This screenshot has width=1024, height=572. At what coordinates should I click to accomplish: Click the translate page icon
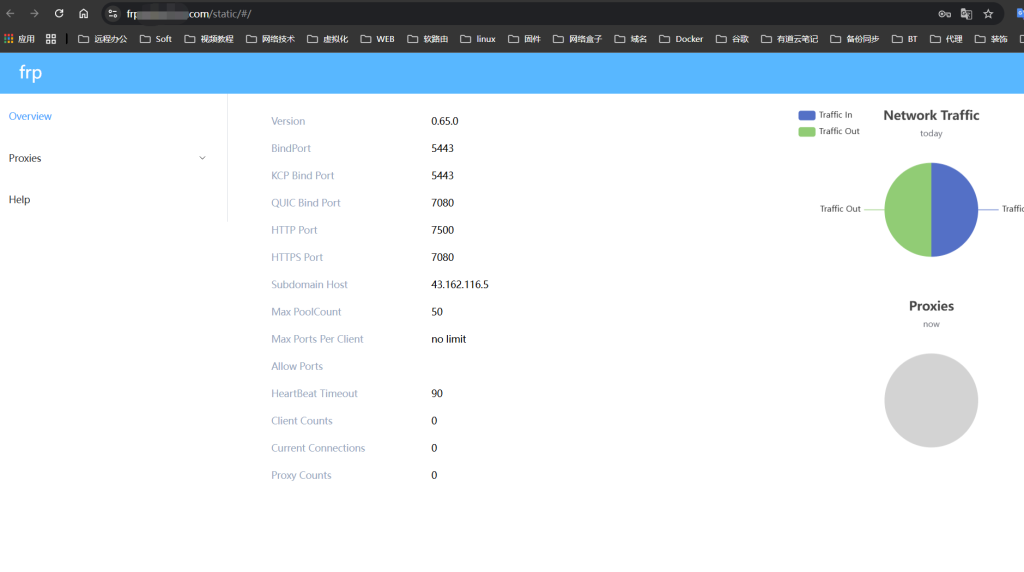pyautogui.click(x=966, y=14)
